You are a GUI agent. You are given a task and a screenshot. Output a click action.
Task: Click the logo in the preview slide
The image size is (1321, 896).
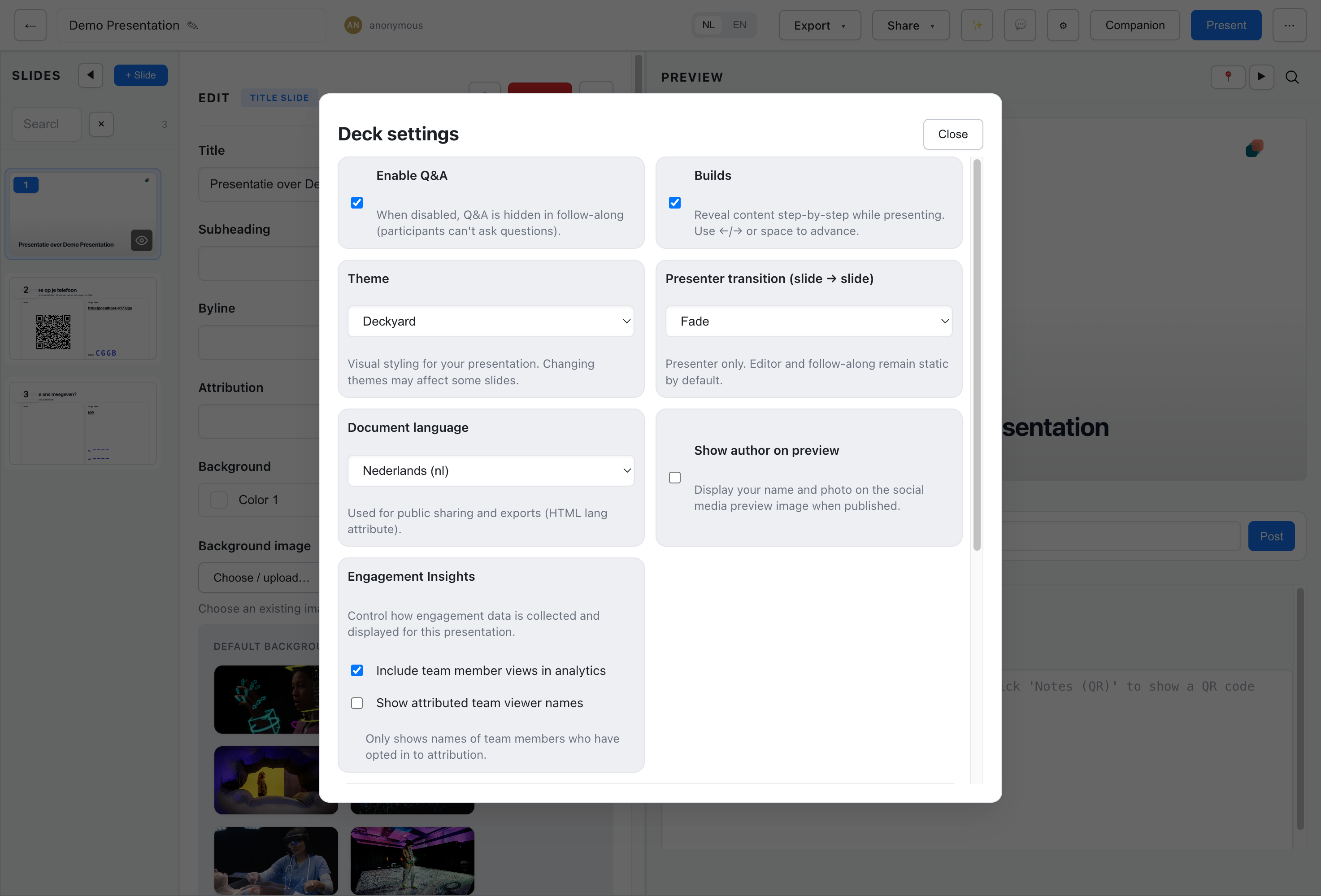coord(1254,148)
